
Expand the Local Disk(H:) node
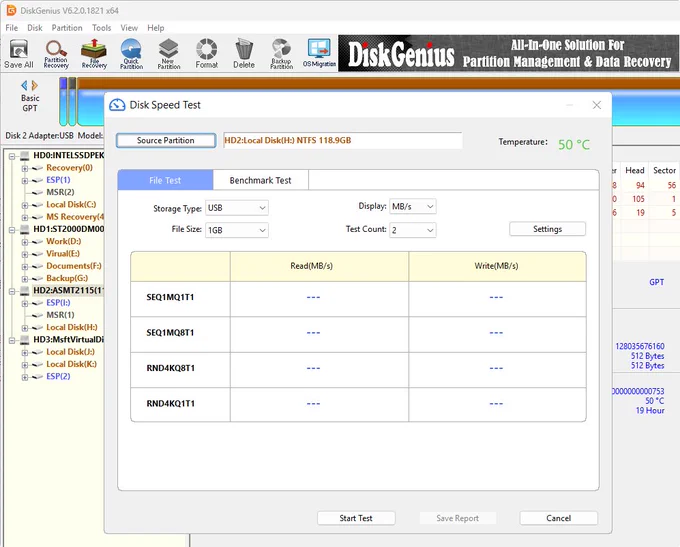point(25,328)
